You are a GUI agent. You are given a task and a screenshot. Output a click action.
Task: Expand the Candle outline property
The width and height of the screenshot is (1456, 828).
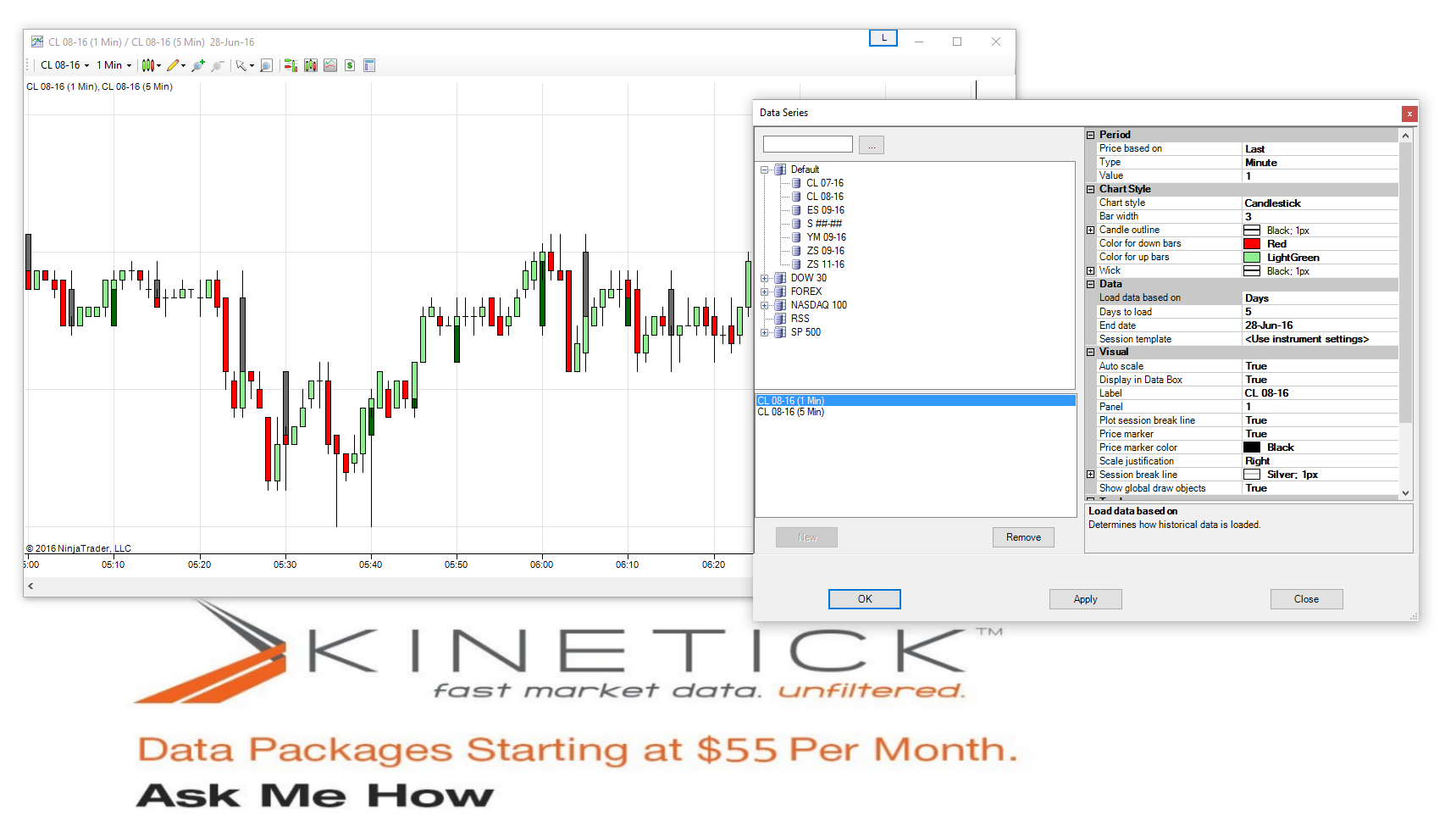click(x=1091, y=230)
